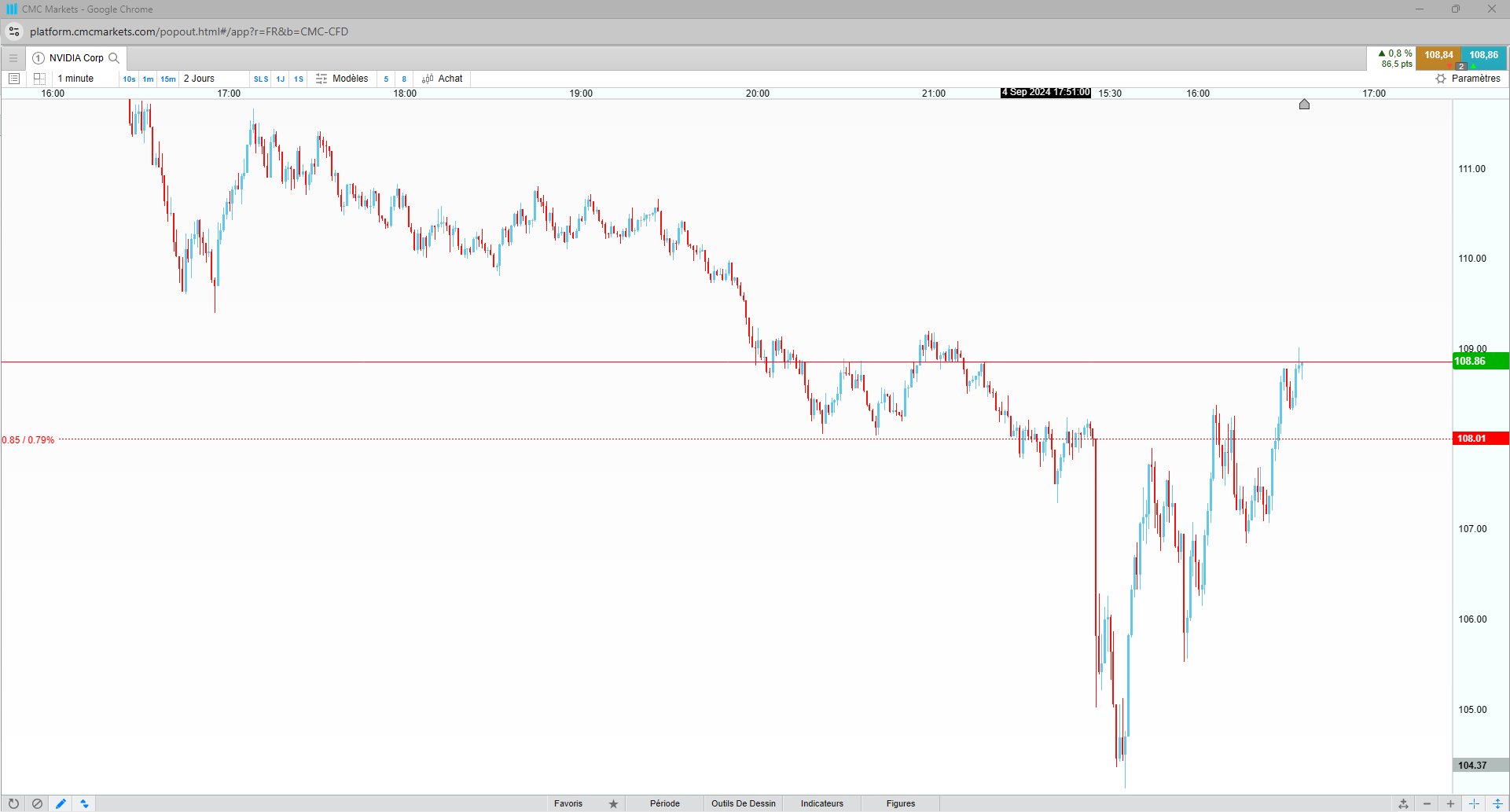Click the chart layout grid icon
This screenshot has width=1510, height=812.
[x=39, y=79]
